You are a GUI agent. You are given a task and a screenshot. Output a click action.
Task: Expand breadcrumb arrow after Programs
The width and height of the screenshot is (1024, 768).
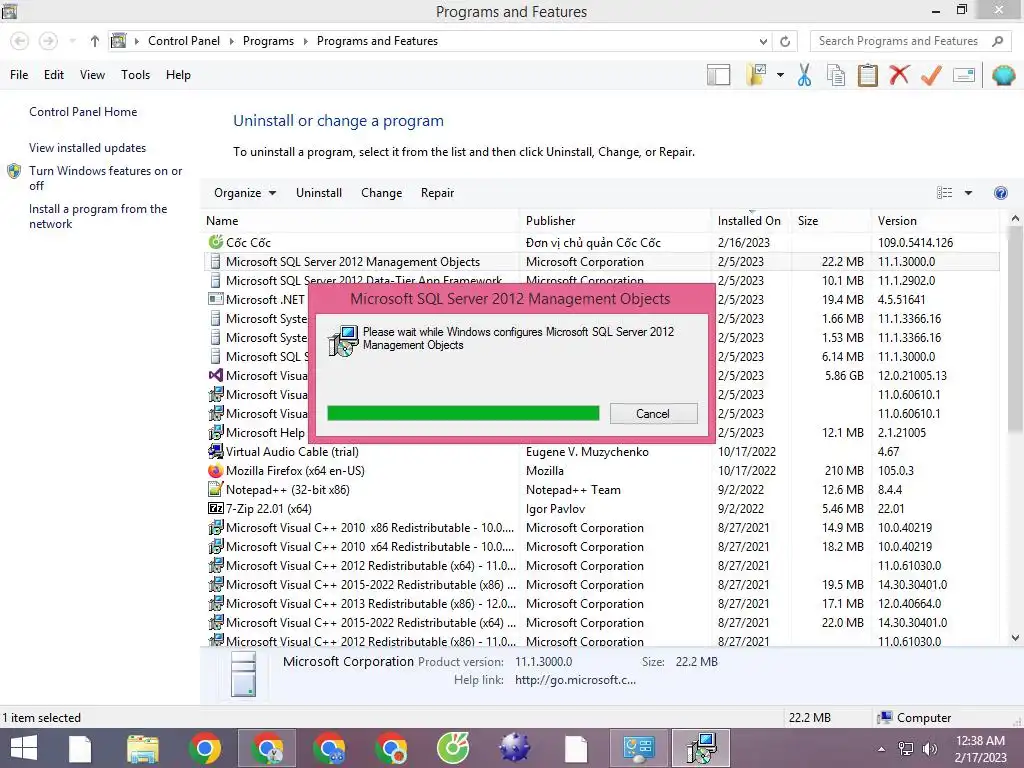306,41
